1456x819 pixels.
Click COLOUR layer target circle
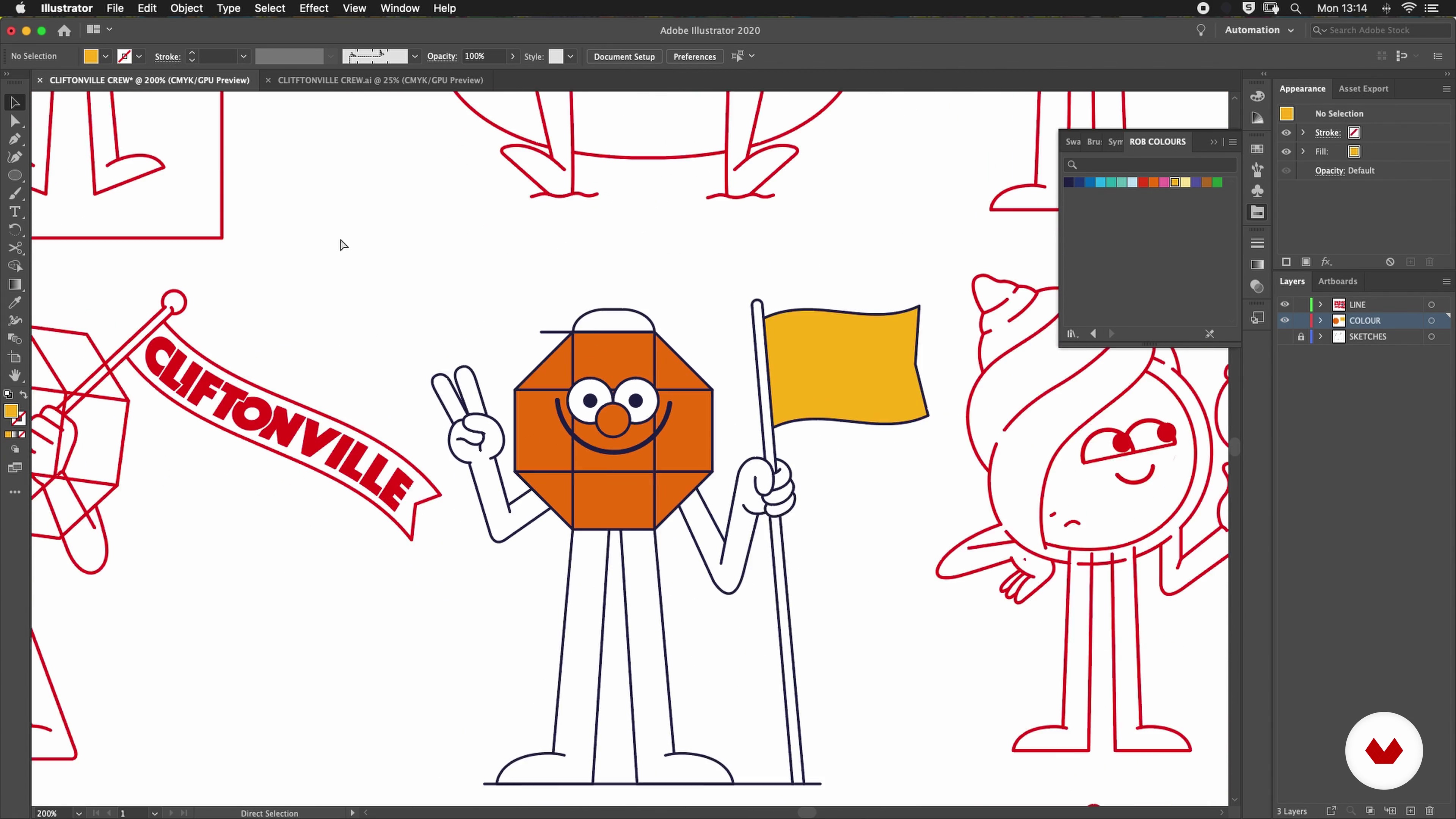[1431, 320]
